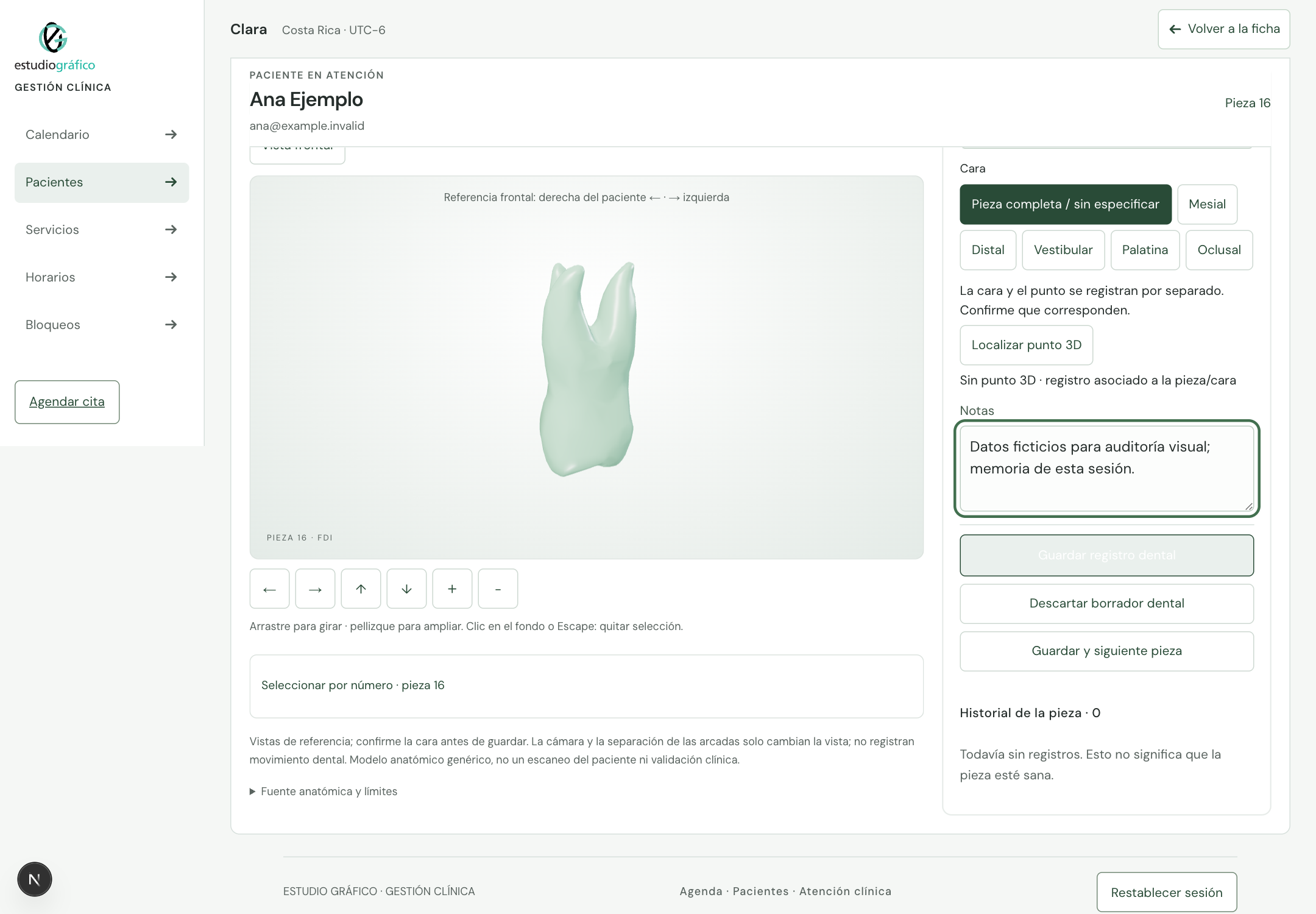Zoom in with the plus button
Viewport: 1316px width, 914px height.
point(452,589)
